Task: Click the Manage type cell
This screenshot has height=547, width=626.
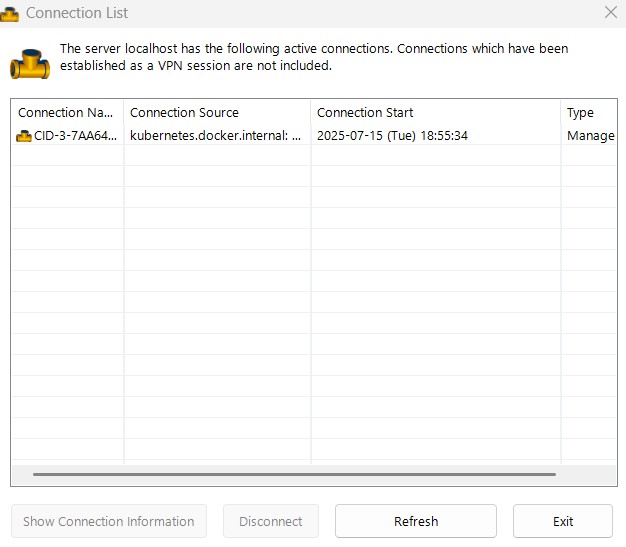Action: point(590,136)
